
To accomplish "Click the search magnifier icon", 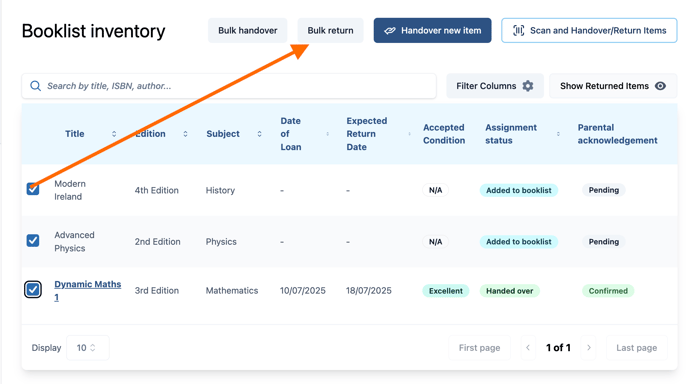I will [36, 86].
